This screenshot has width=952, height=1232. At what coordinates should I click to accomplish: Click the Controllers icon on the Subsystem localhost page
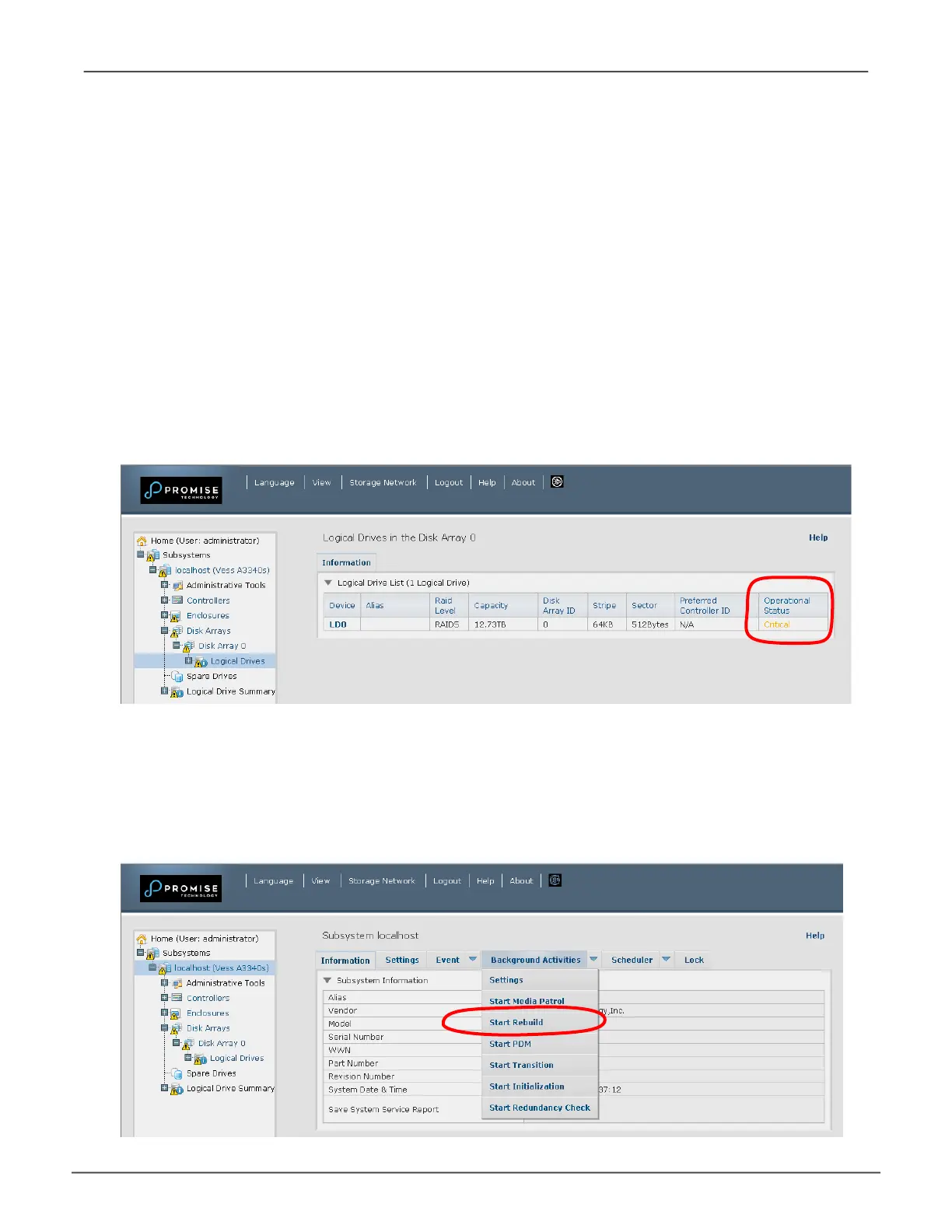(x=177, y=998)
